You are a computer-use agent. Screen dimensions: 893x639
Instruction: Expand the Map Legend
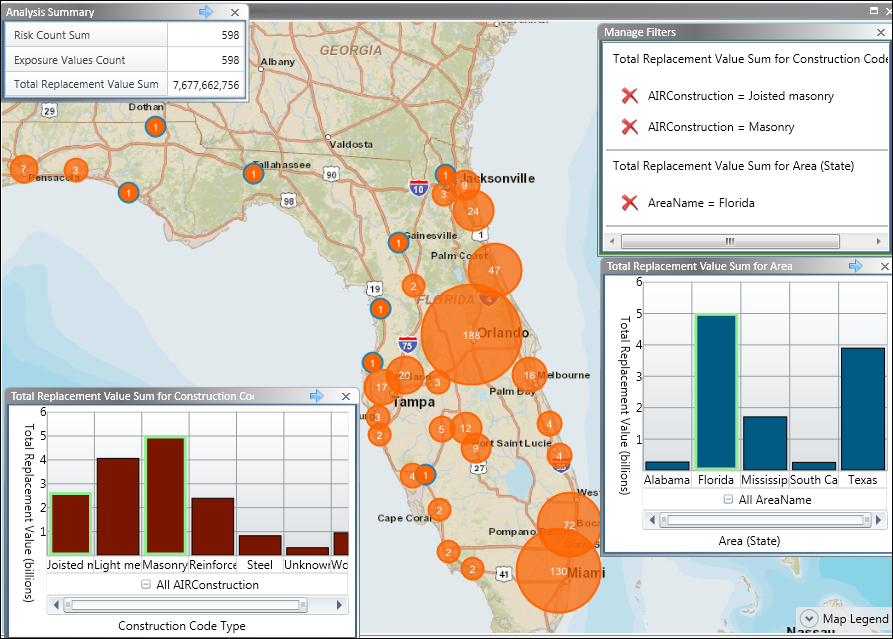[x=808, y=619]
